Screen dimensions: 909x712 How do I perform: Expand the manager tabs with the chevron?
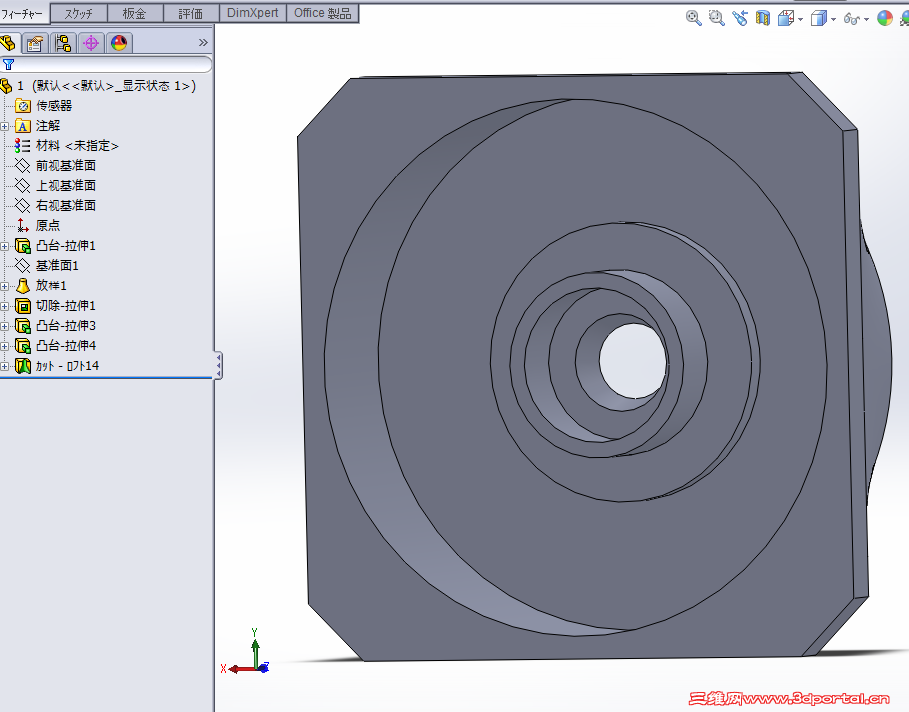coord(203,42)
